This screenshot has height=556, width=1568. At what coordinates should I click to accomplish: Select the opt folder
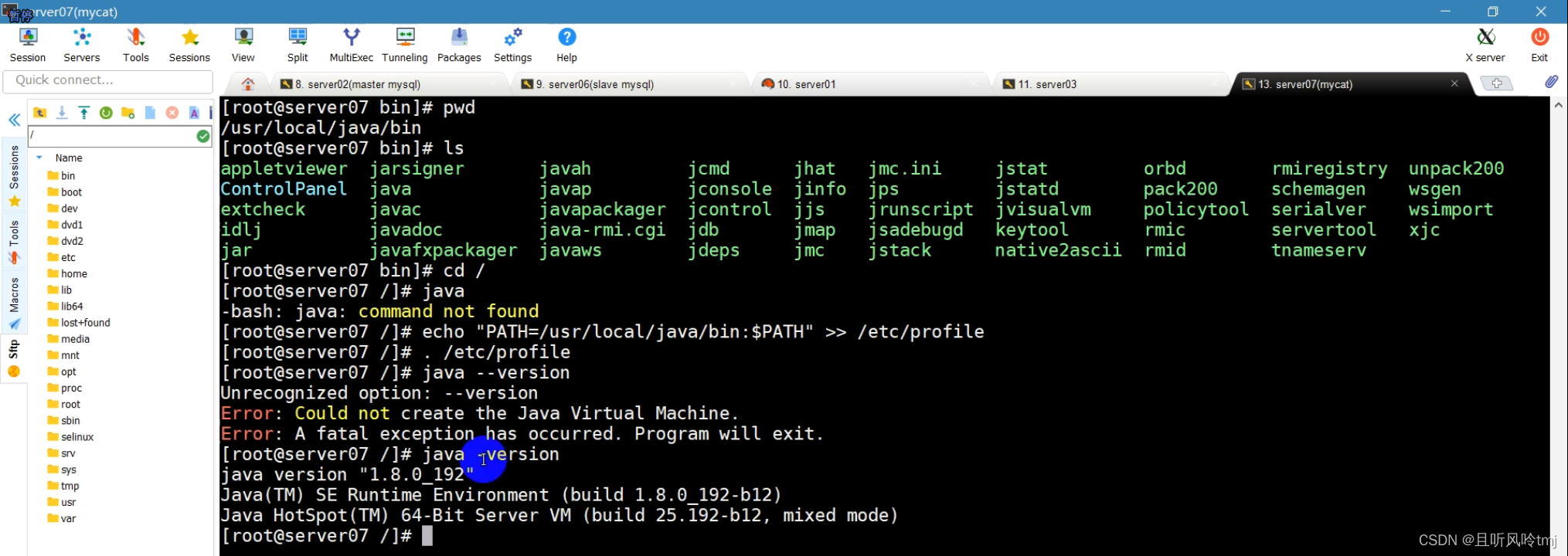point(62,371)
